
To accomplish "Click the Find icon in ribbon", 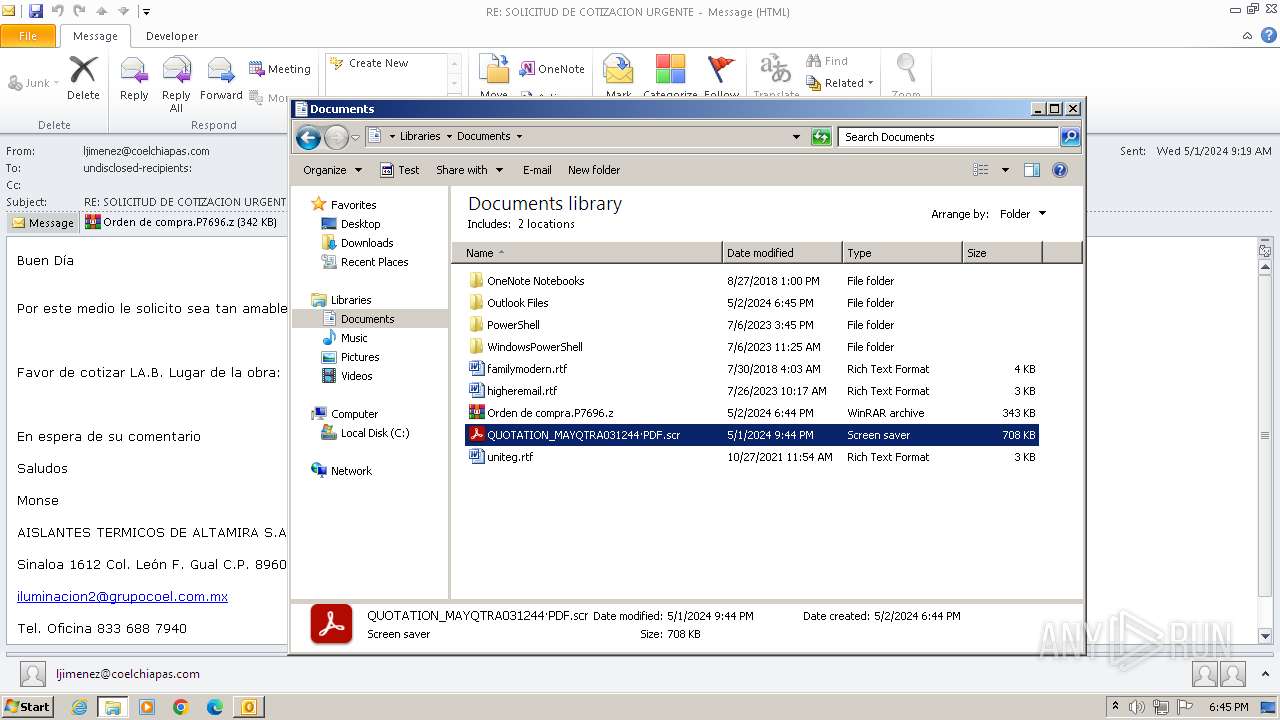I will 826,61.
